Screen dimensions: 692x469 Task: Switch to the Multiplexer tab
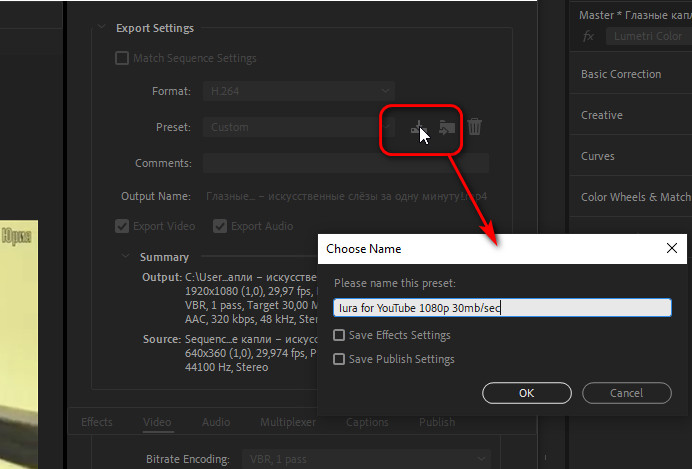point(288,422)
